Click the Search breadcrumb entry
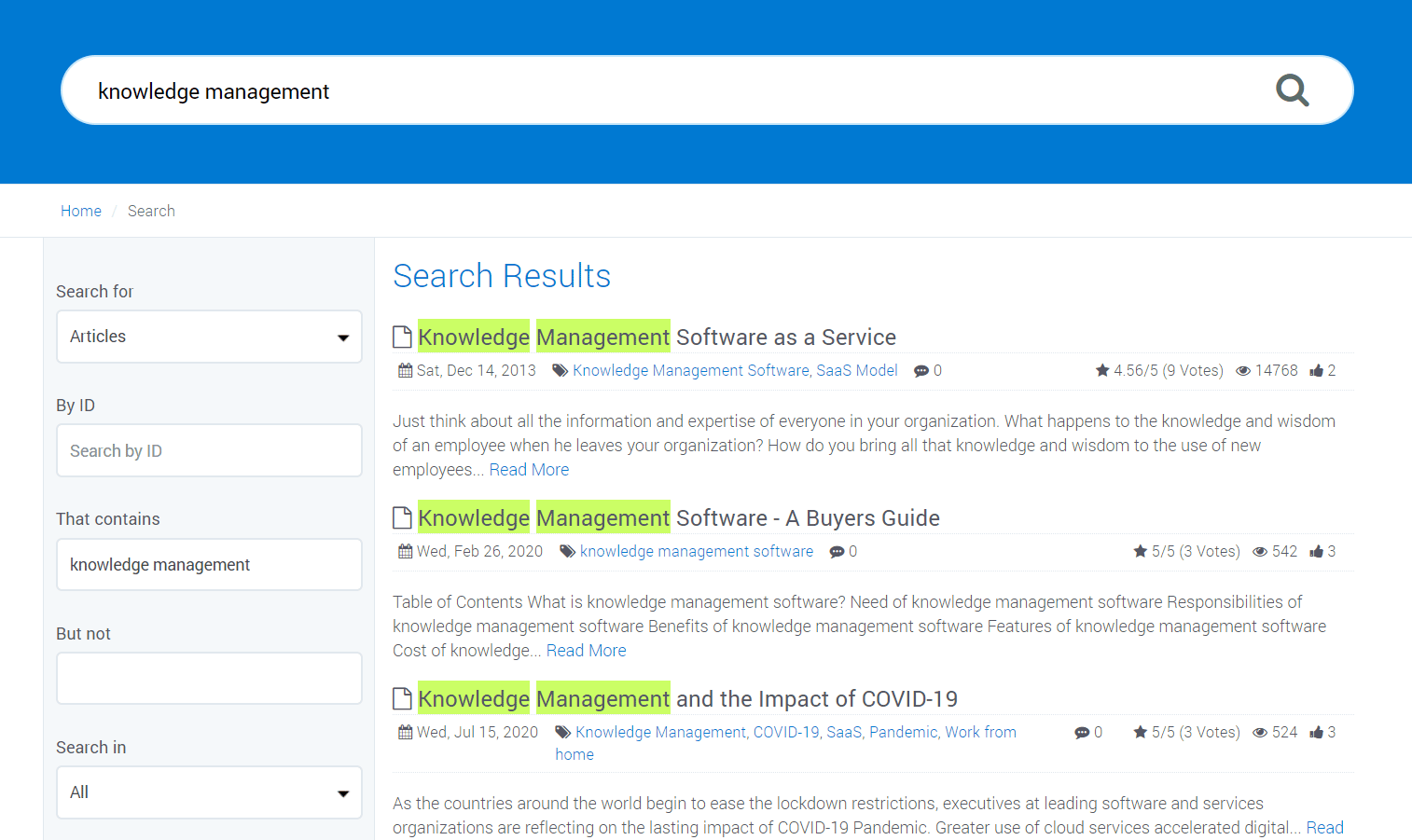 (x=151, y=211)
